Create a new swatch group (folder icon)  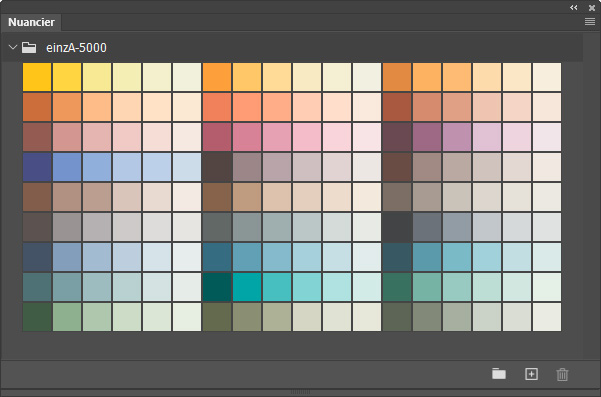[499, 373]
